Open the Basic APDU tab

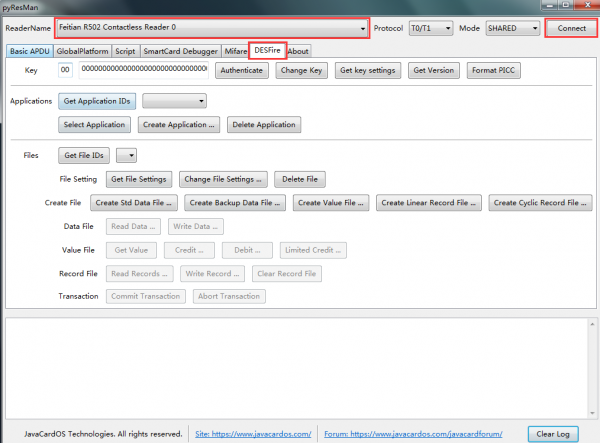(x=29, y=51)
